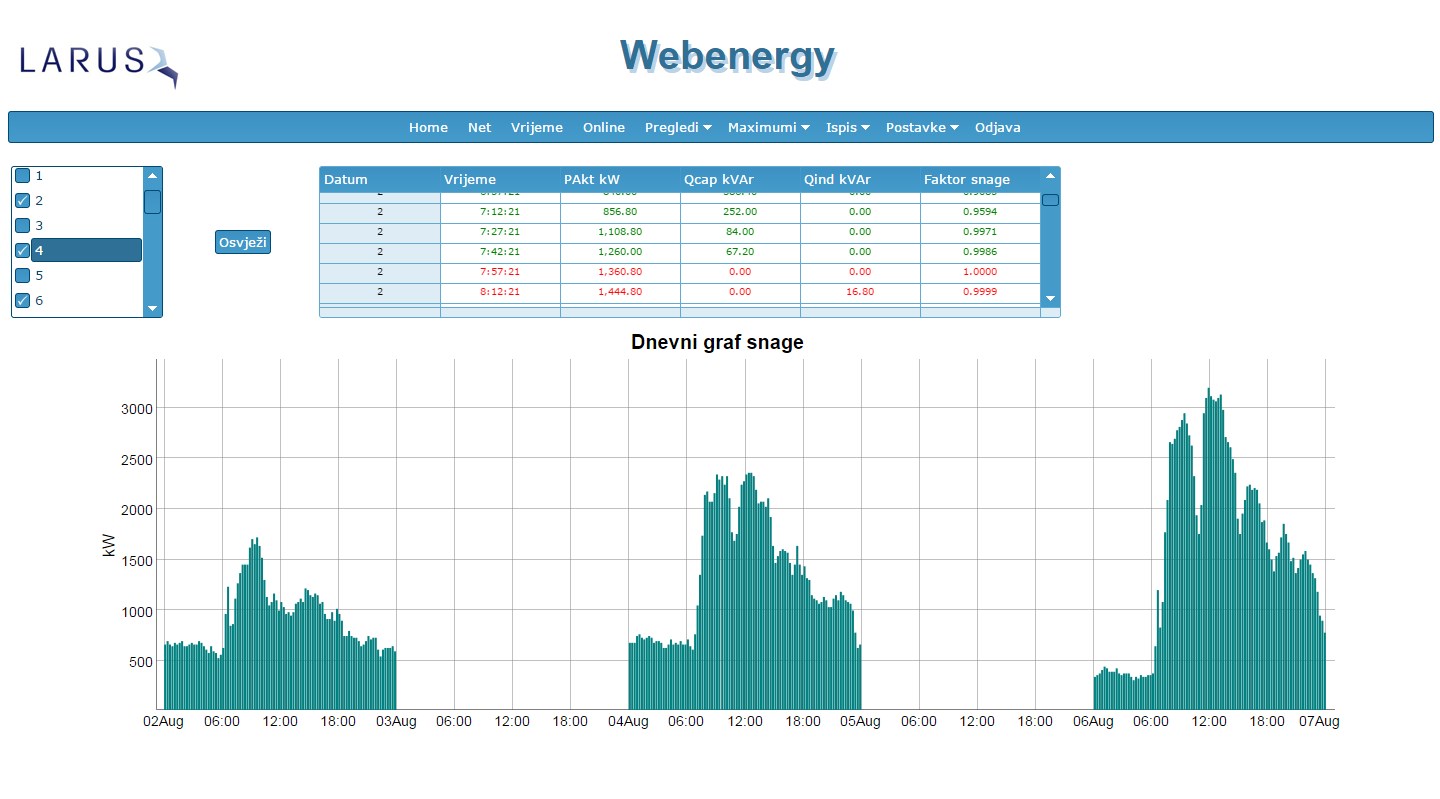Click Odjava to log out
The height and width of the screenshot is (799, 1440).
[997, 128]
